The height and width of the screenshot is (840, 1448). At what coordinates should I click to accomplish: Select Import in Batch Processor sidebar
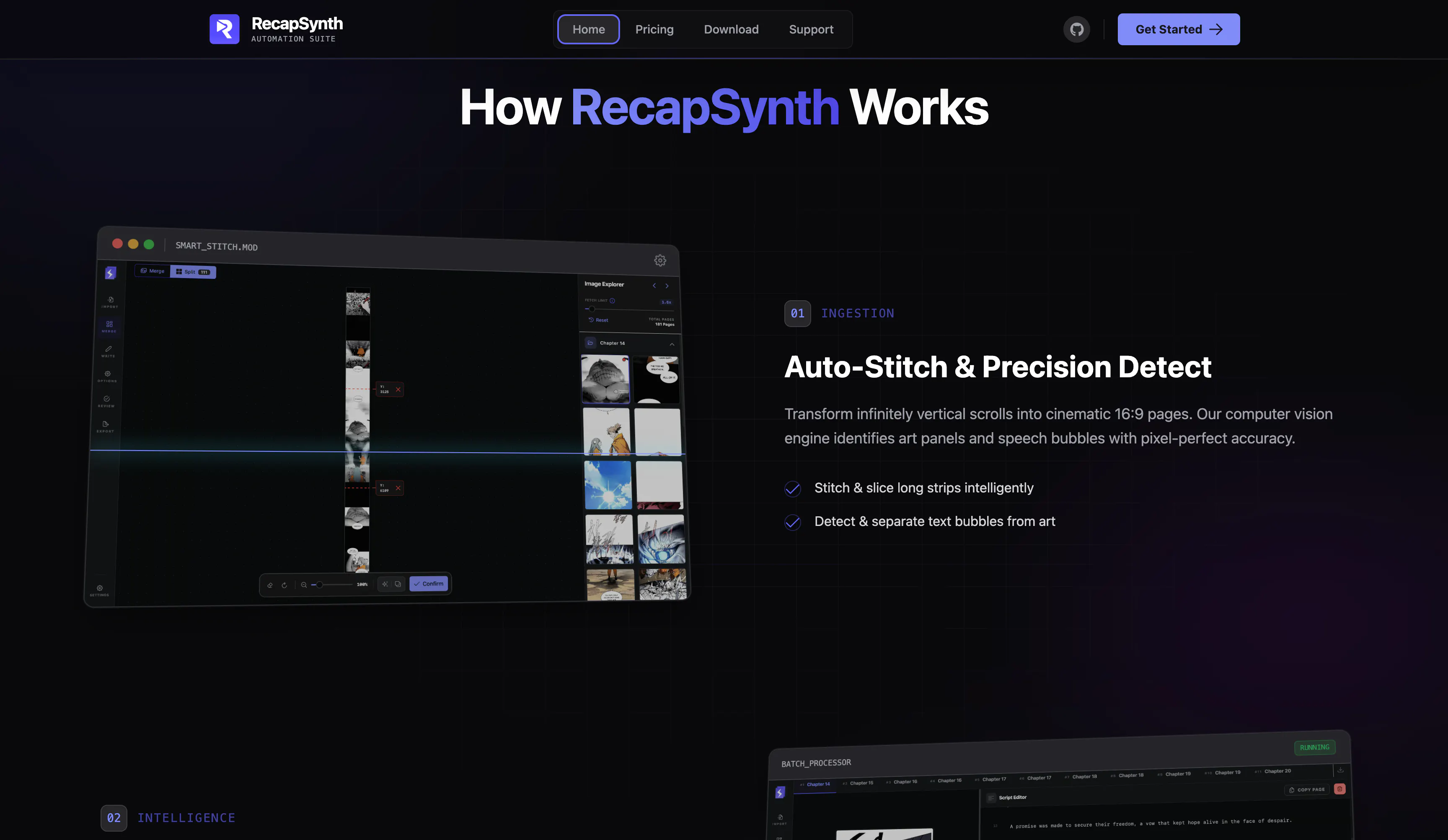[780, 819]
